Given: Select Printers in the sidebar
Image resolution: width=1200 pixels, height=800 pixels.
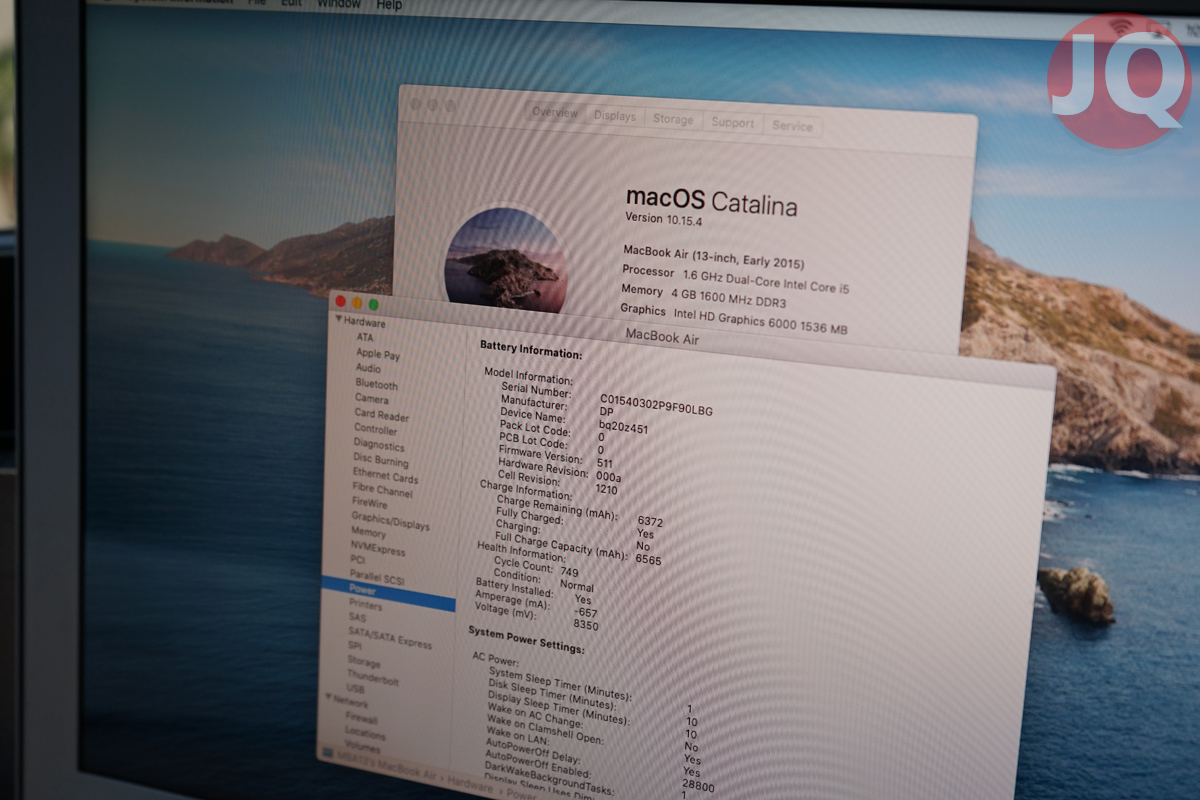Looking at the screenshot, I should pyautogui.click(x=365, y=605).
